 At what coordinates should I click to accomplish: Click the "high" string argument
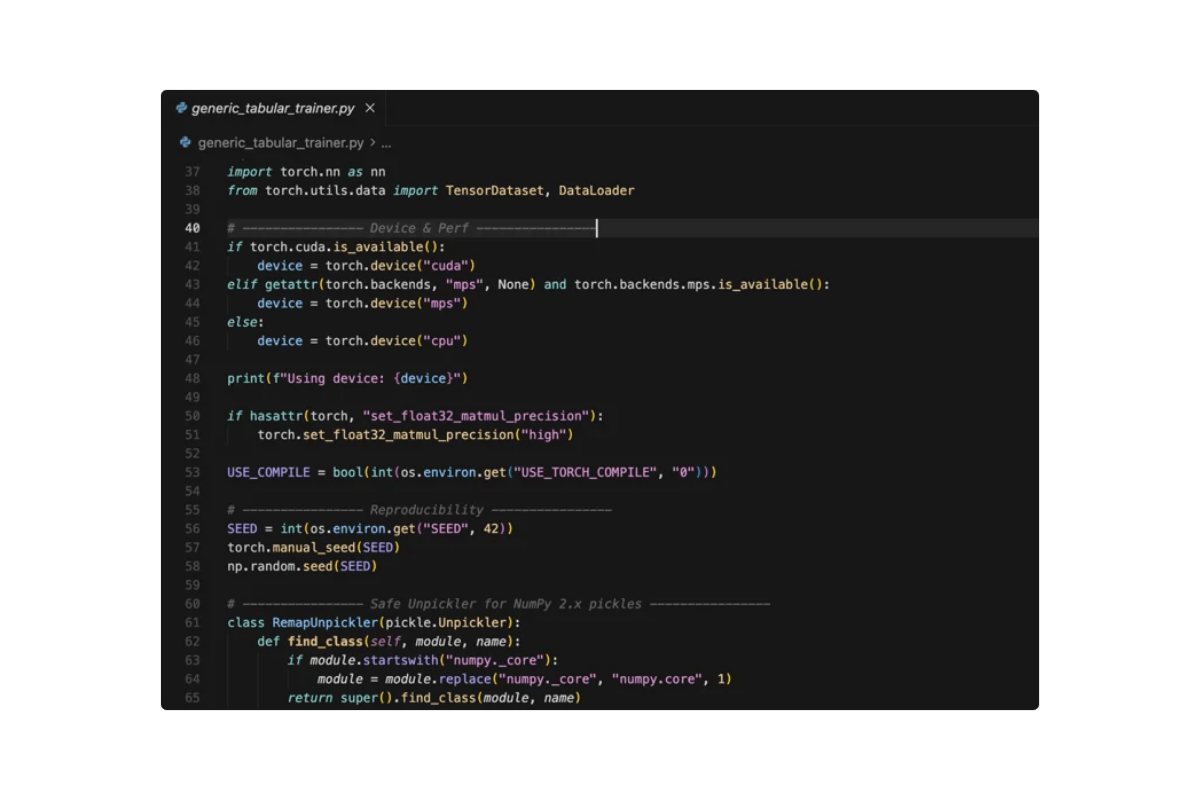pyautogui.click(x=544, y=435)
